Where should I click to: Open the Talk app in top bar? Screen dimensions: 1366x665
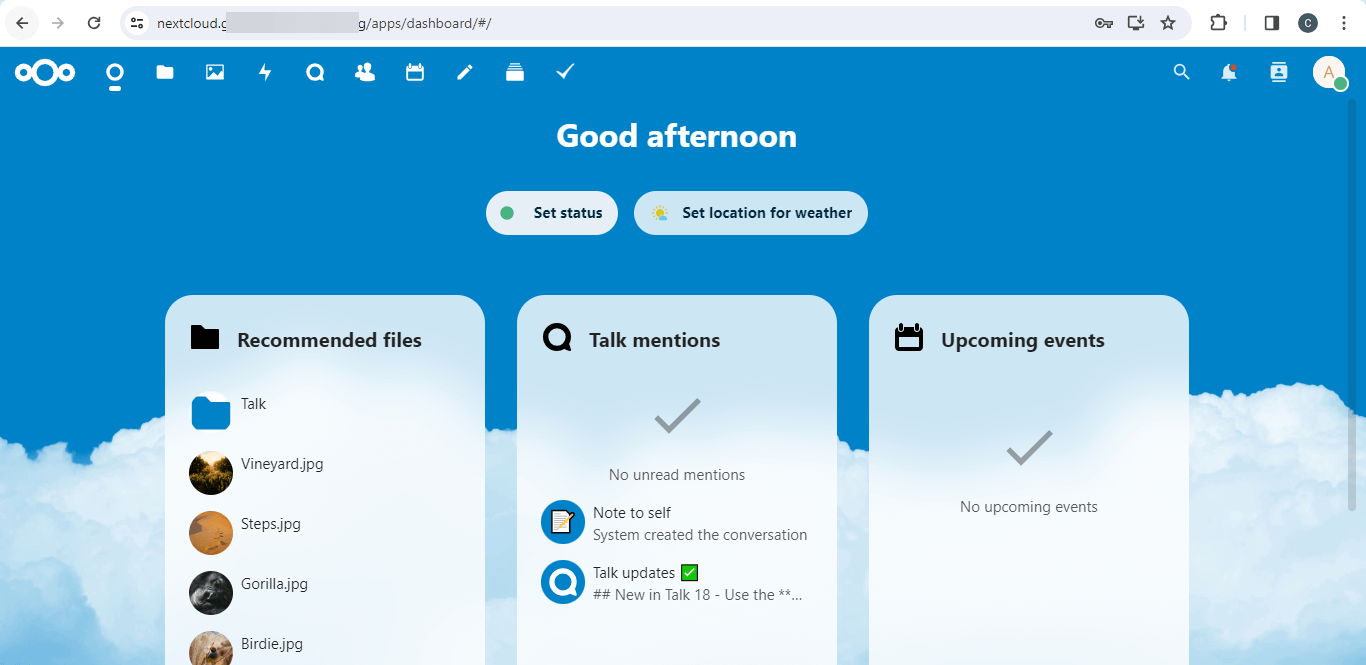click(315, 72)
